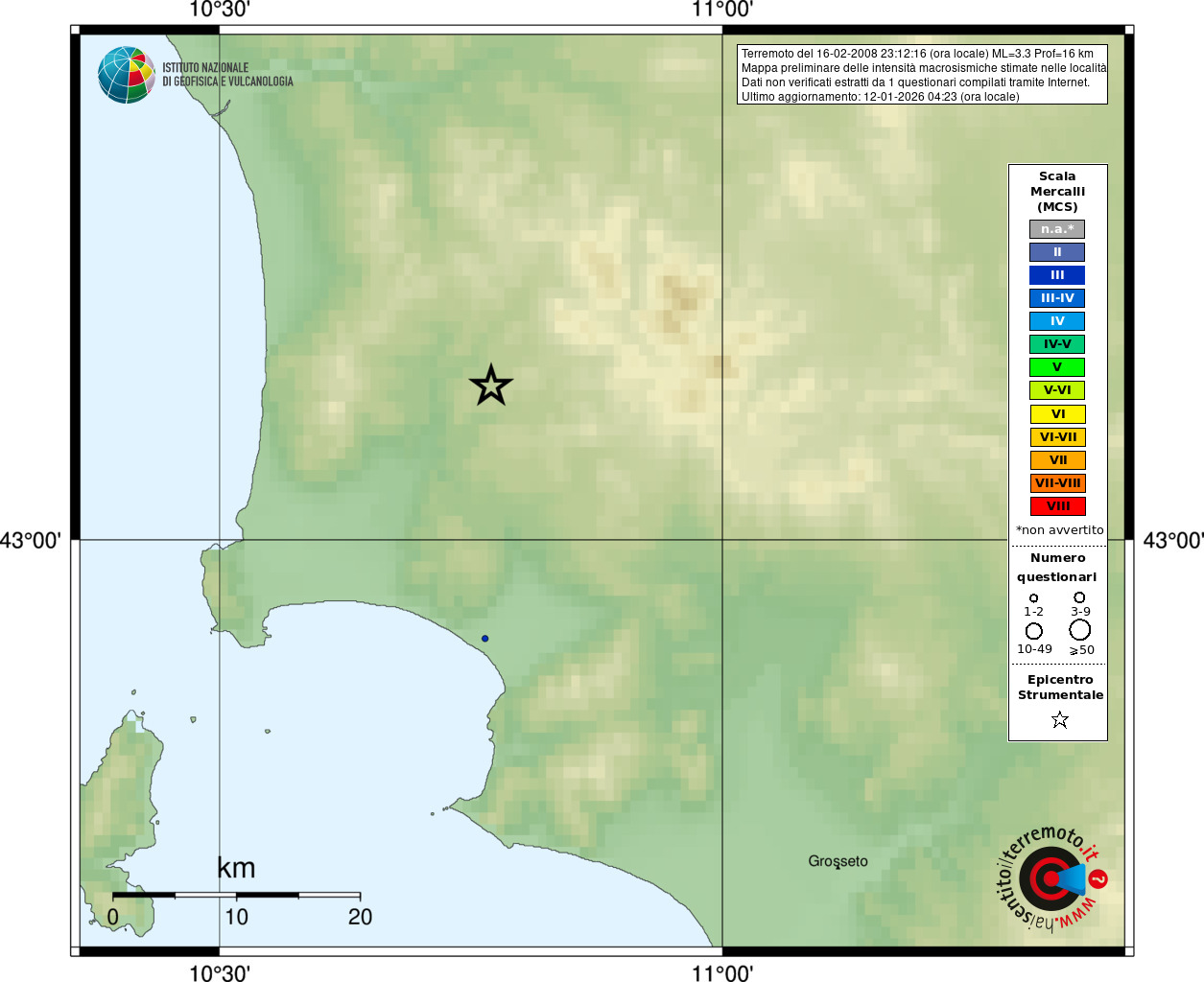Click the earthquake info text box
Image resolution: width=1204 pixels, height=982 pixels.
coord(922,75)
